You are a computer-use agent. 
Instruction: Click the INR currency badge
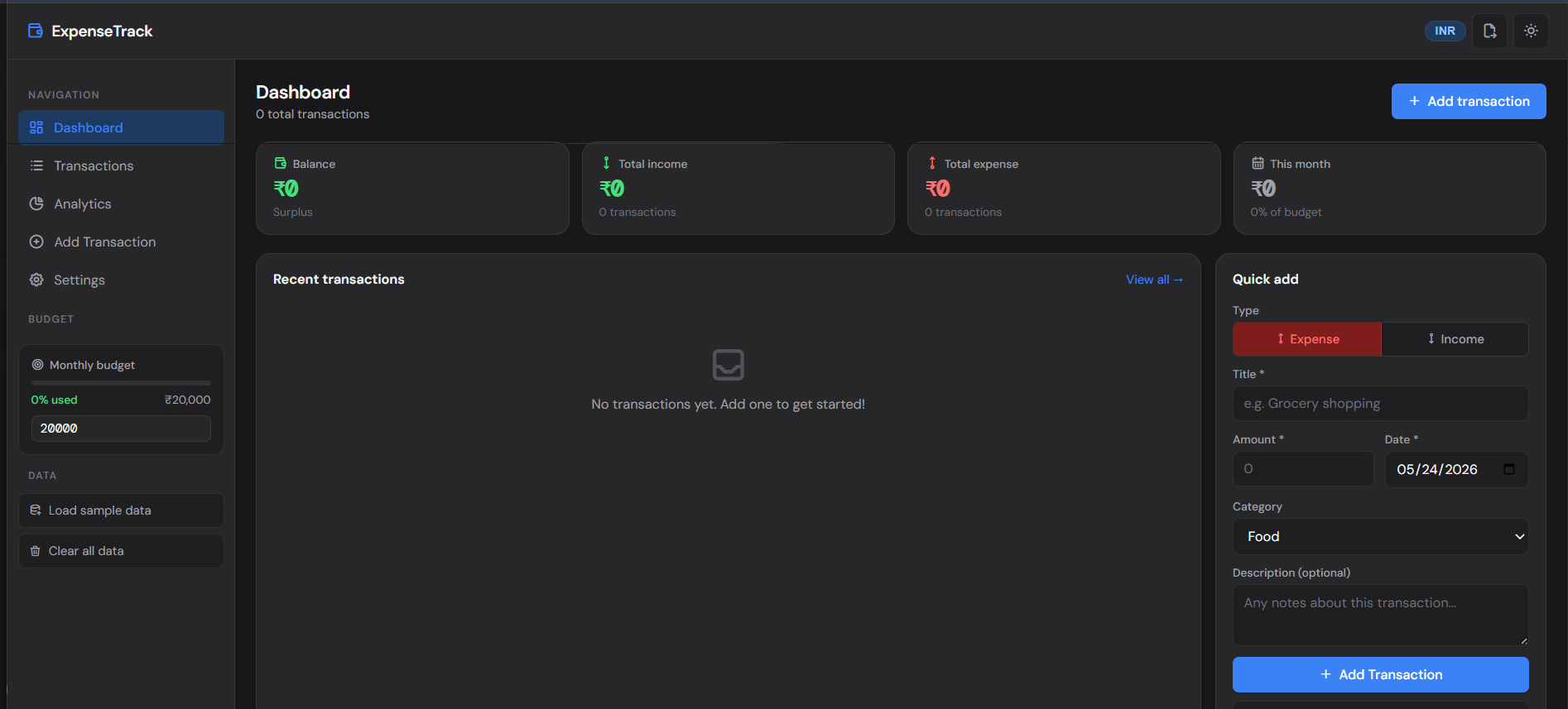pyautogui.click(x=1445, y=31)
